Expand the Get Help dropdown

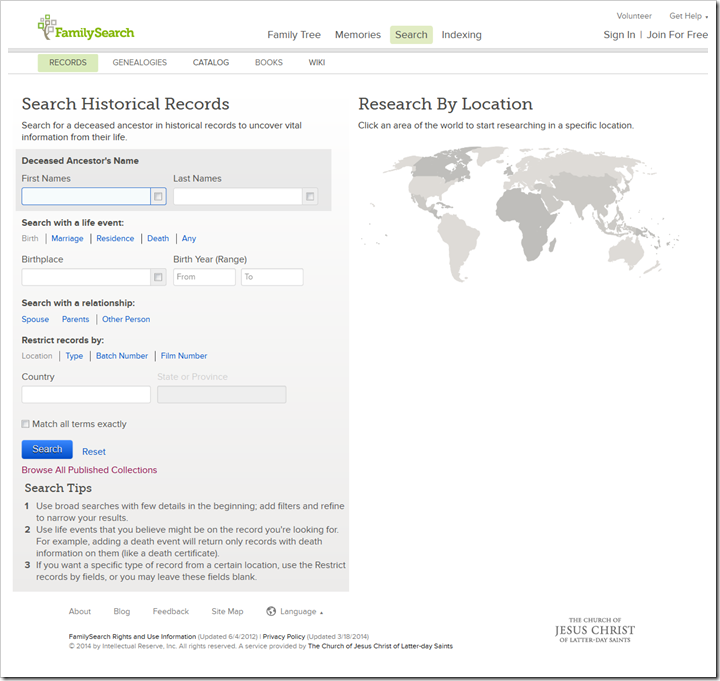(x=688, y=16)
